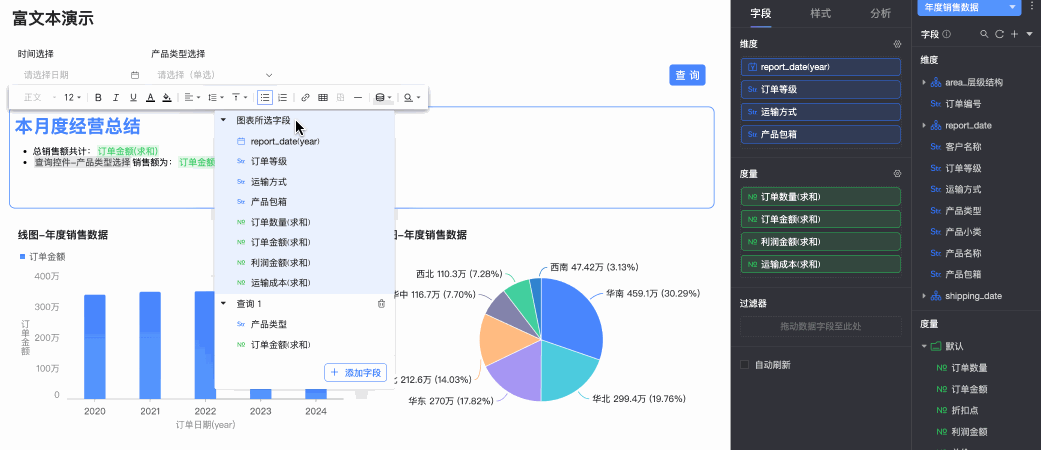1041x450 pixels.
Task: Click report_date(year) dimension pill
Action: click(x=821, y=67)
